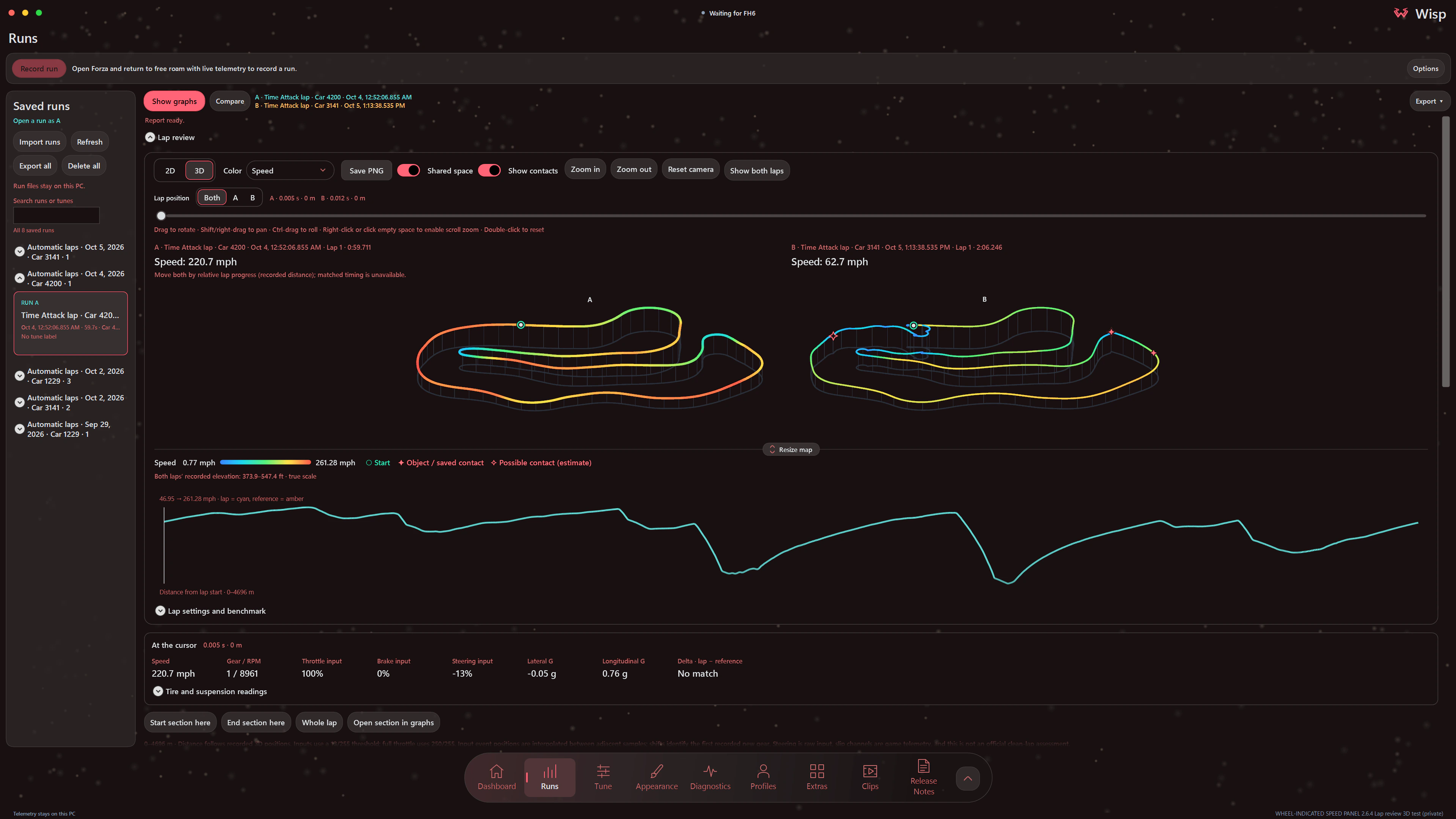Open the Profiles section
The height and width of the screenshot is (819, 1456).
[763, 777]
